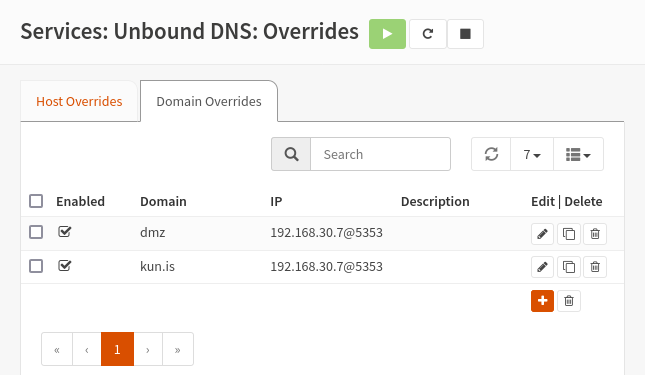
Task: Edit the kun.is domain override
Action: pos(542,267)
